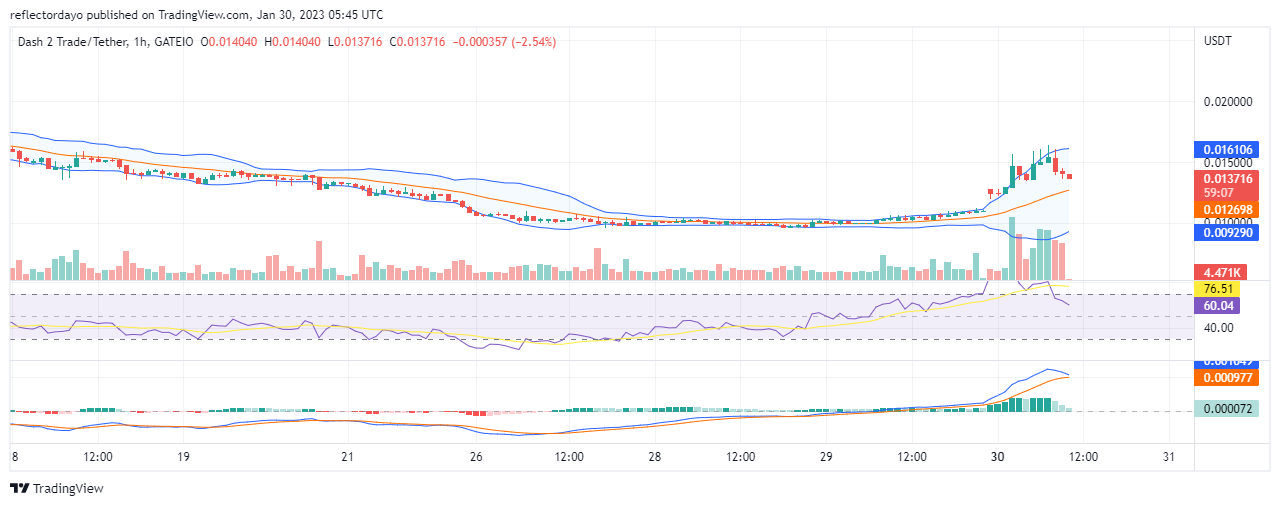This screenshot has height=506, width=1280.
Task: Select the orange 0.000977 signal label
Action: (x=1228, y=378)
